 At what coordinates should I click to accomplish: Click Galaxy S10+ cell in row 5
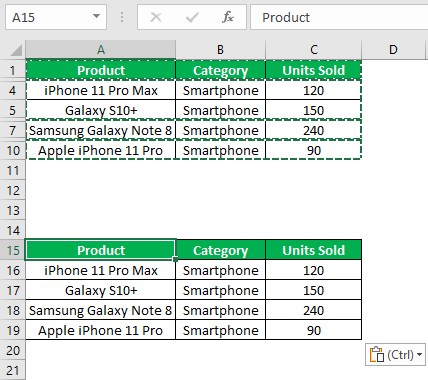(x=101, y=110)
